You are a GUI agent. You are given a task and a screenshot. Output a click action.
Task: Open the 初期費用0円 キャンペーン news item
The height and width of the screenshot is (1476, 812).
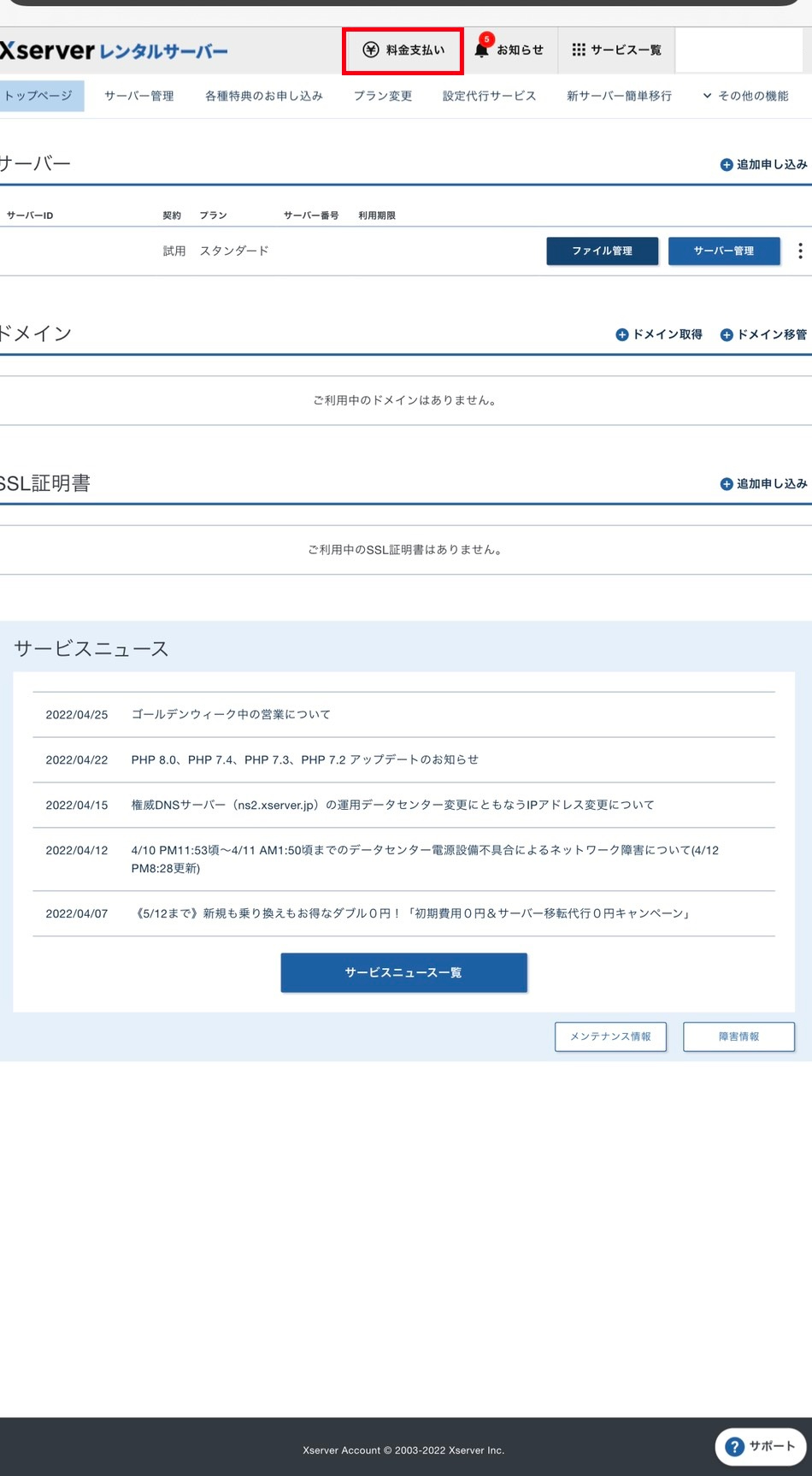(412, 913)
